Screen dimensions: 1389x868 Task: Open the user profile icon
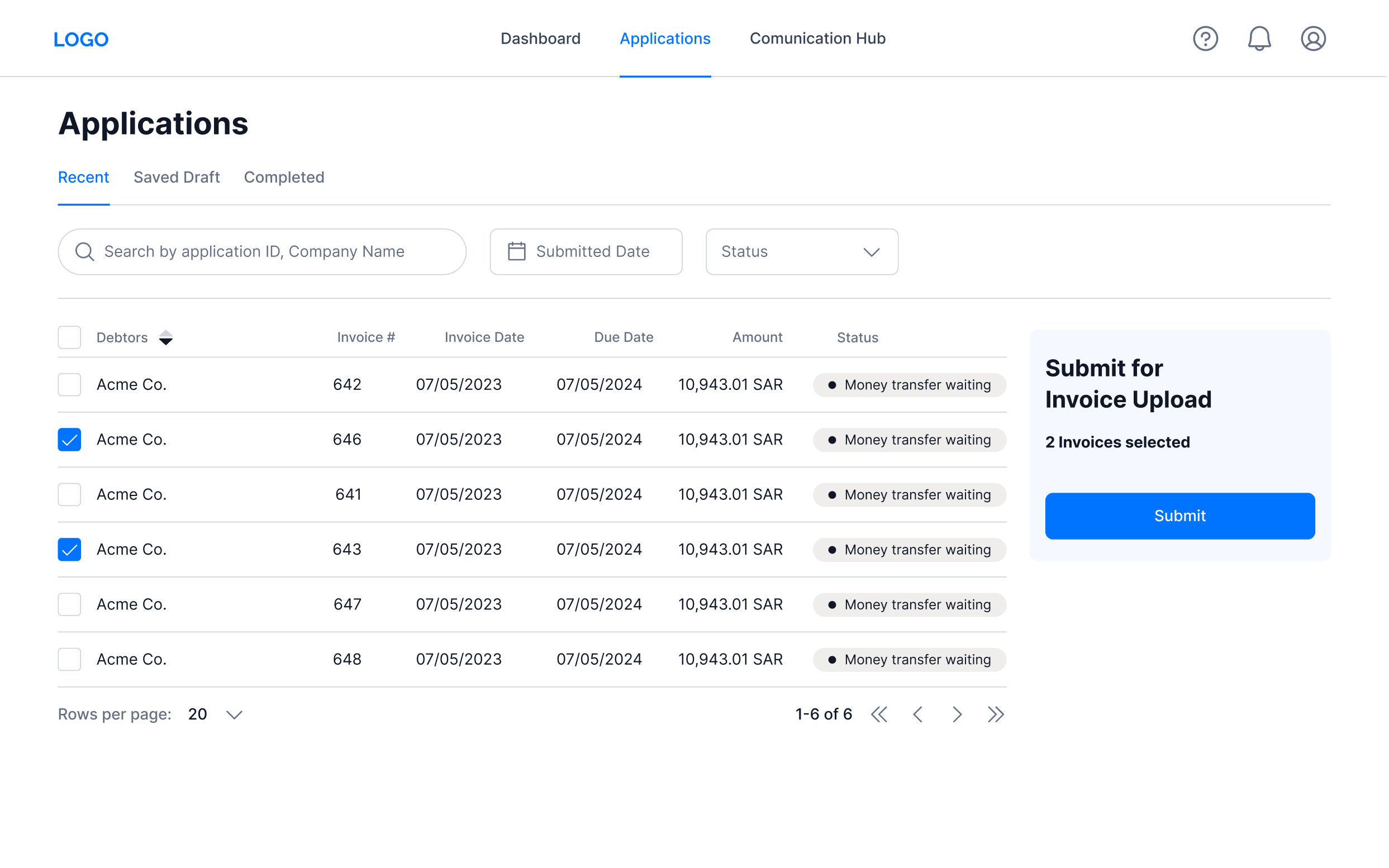(1314, 39)
